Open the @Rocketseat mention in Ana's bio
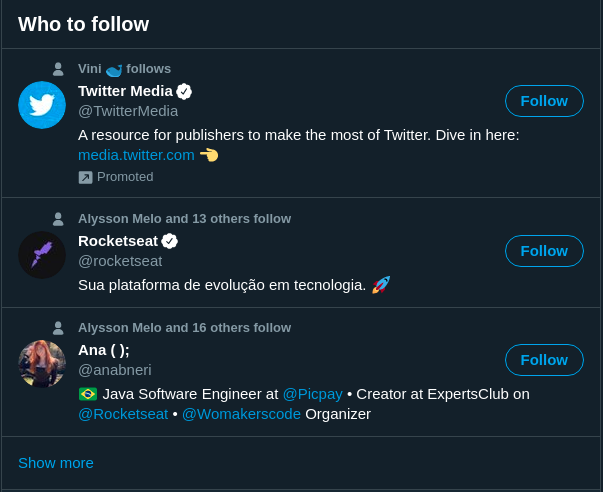Screen dimensions: 603x492 (122, 413)
